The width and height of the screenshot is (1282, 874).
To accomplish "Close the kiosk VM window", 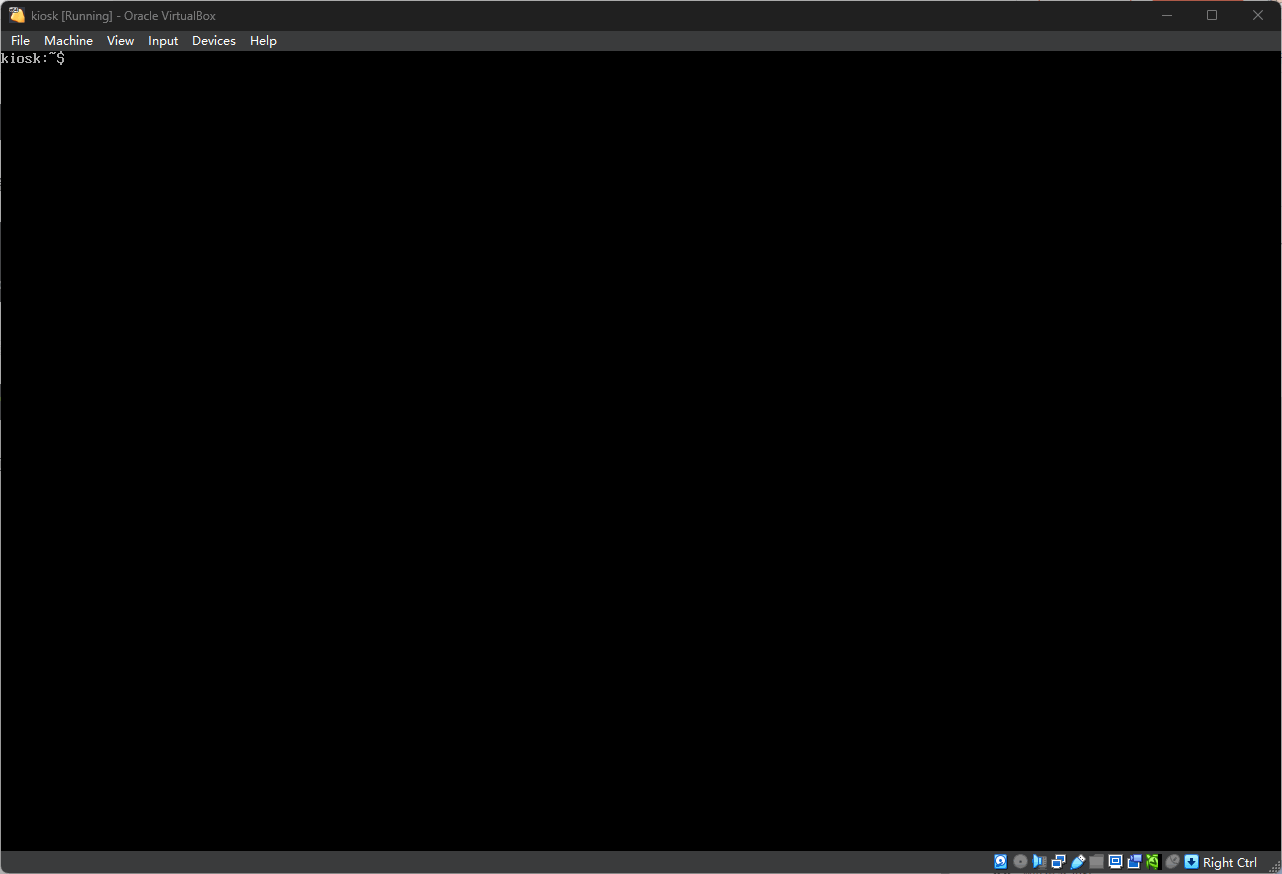I will tap(1258, 15).
